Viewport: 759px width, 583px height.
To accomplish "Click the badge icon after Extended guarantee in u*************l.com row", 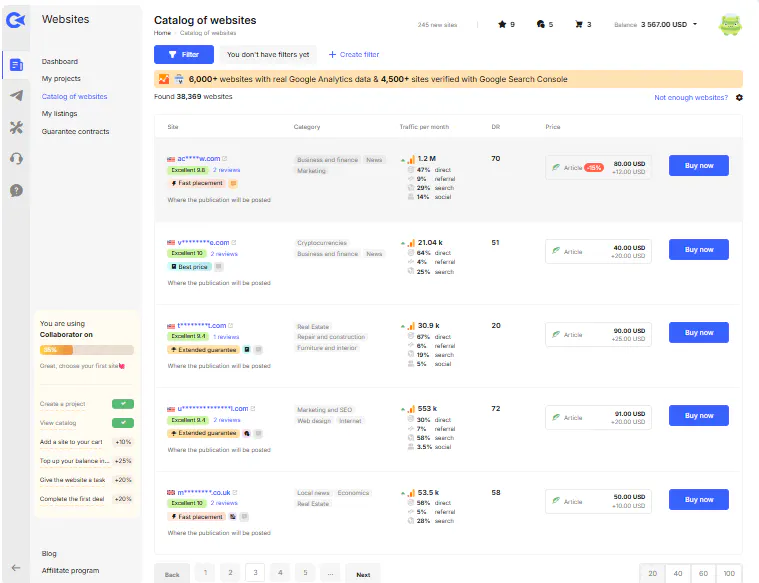I will (x=247, y=433).
